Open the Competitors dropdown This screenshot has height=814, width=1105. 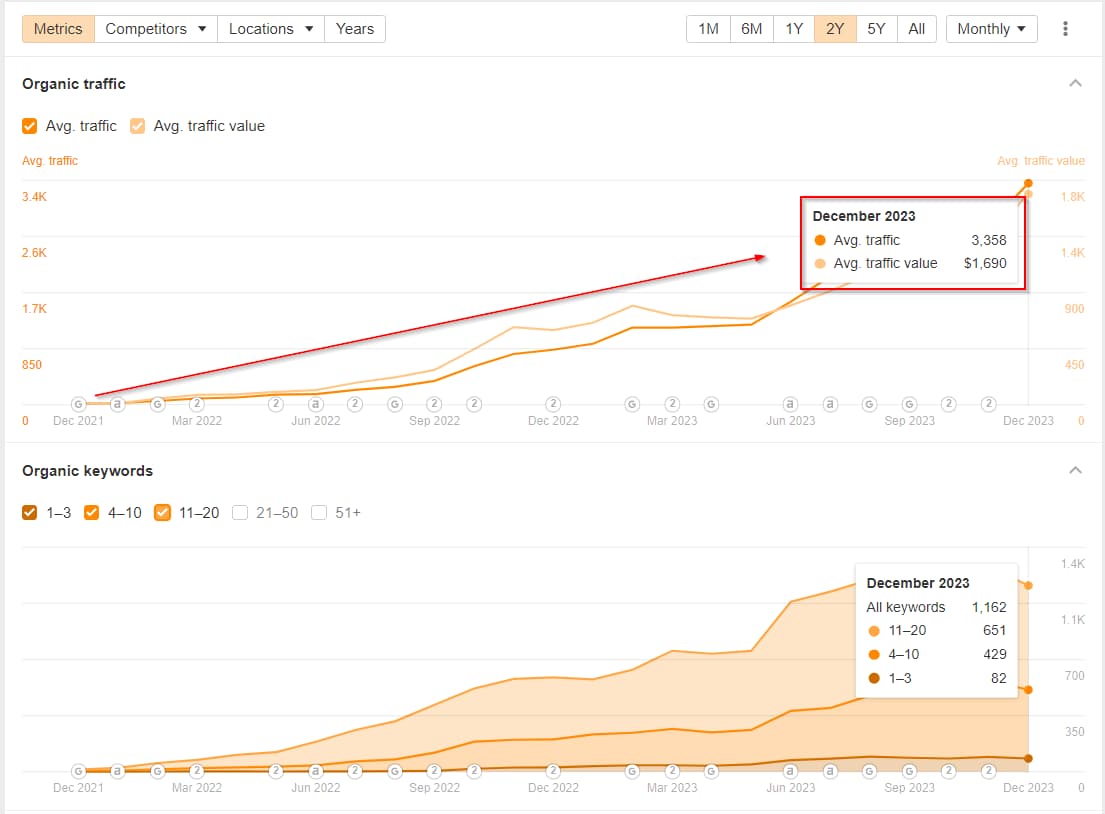tap(155, 28)
